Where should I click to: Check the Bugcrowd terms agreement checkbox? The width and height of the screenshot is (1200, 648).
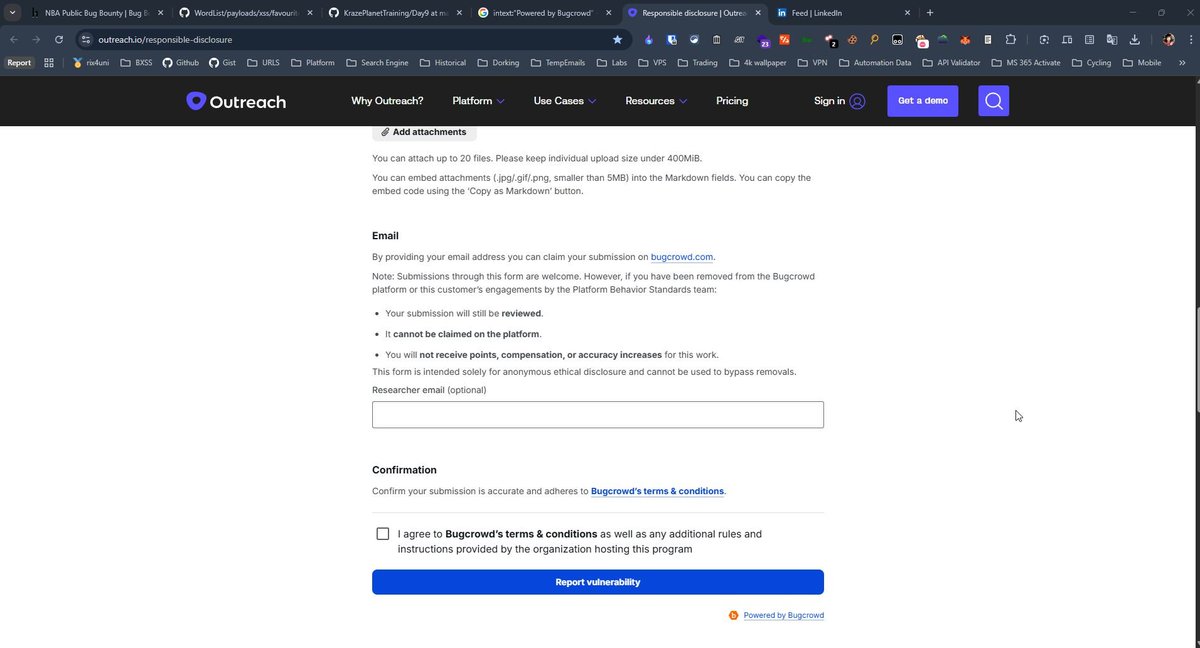[382, 534]
